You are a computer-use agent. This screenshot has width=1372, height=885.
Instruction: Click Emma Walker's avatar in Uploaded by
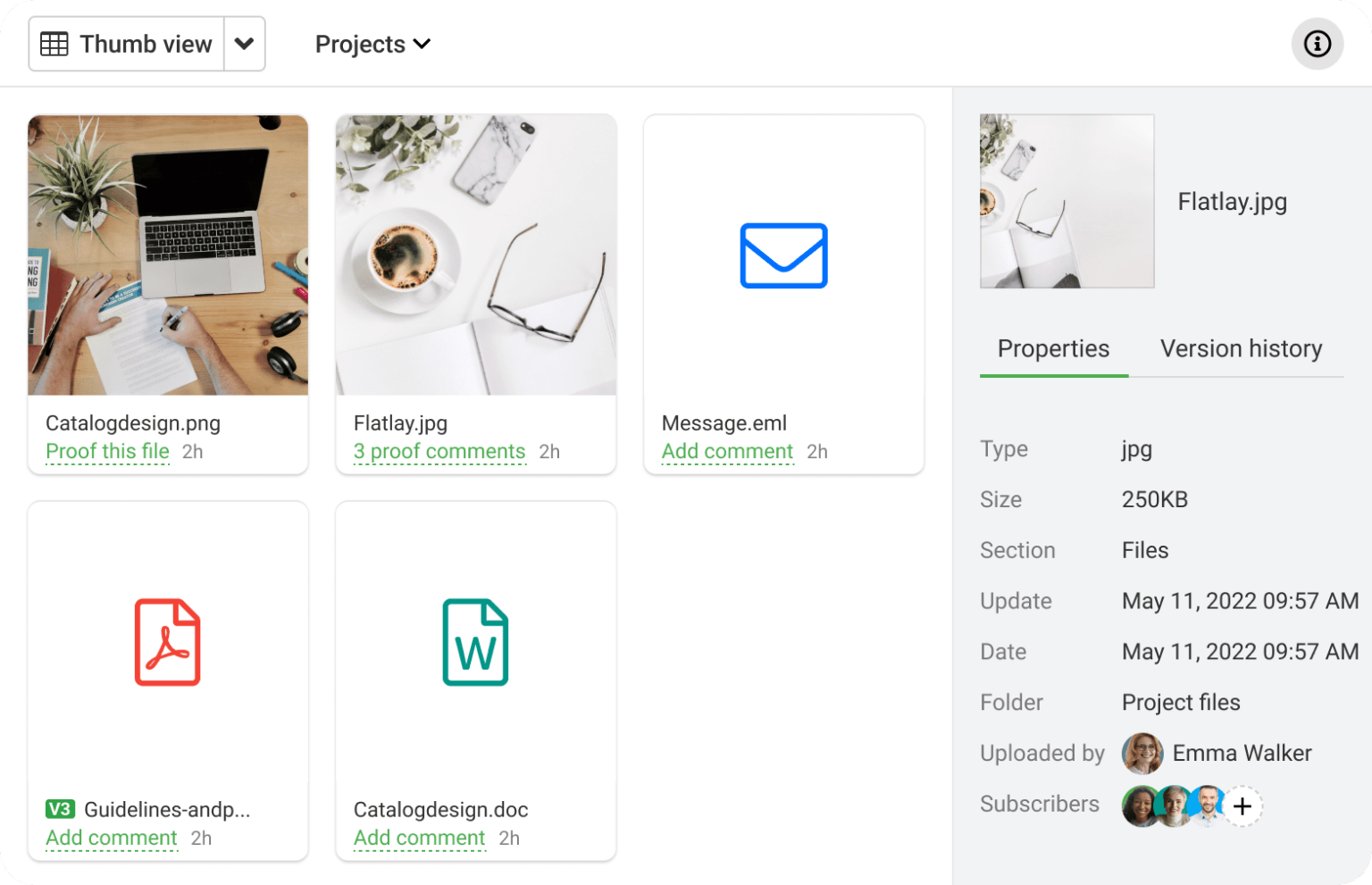click(x=1142, y=754)
